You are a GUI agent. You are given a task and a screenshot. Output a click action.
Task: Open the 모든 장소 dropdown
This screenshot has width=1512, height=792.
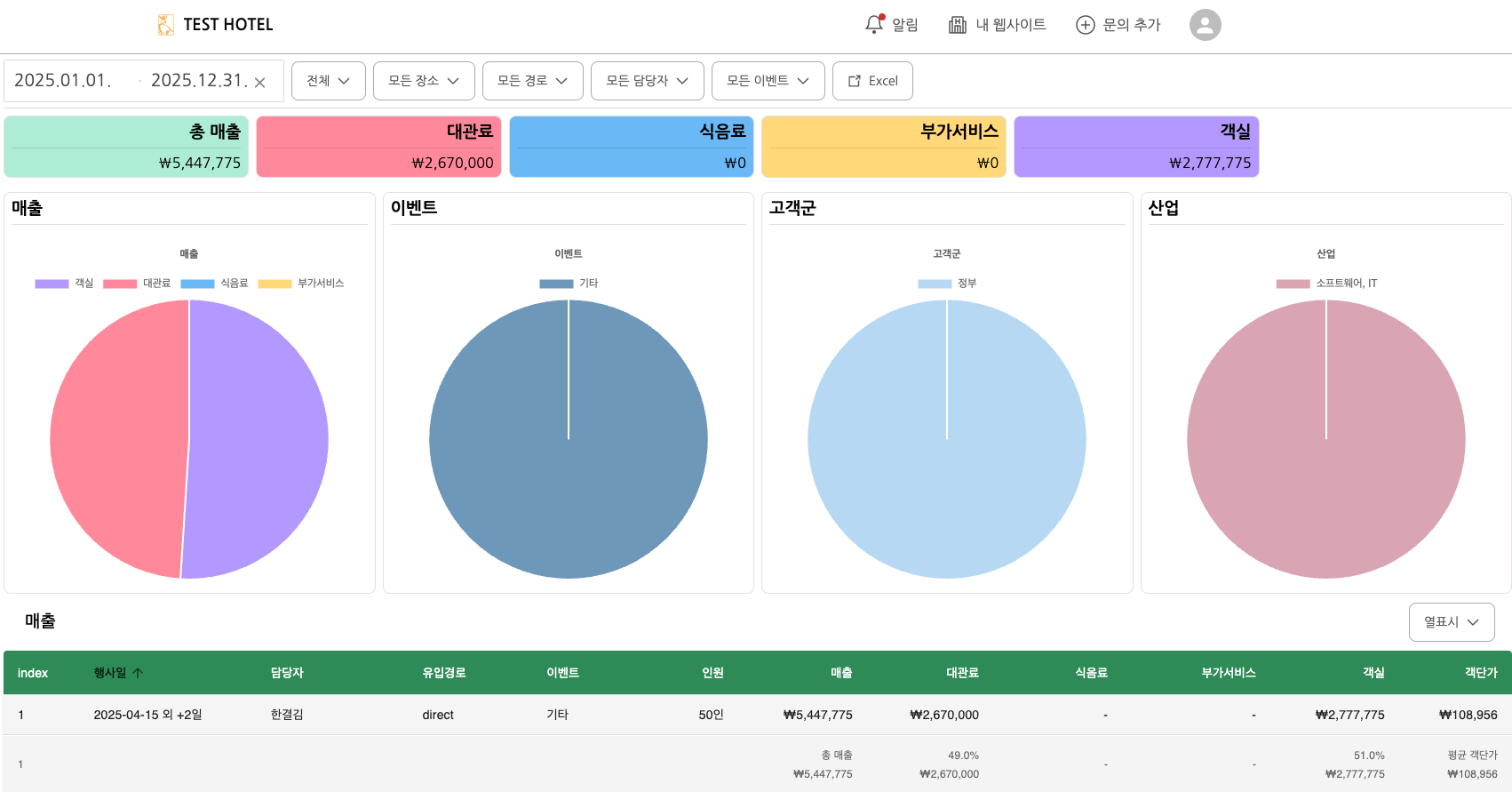[424, 81]
